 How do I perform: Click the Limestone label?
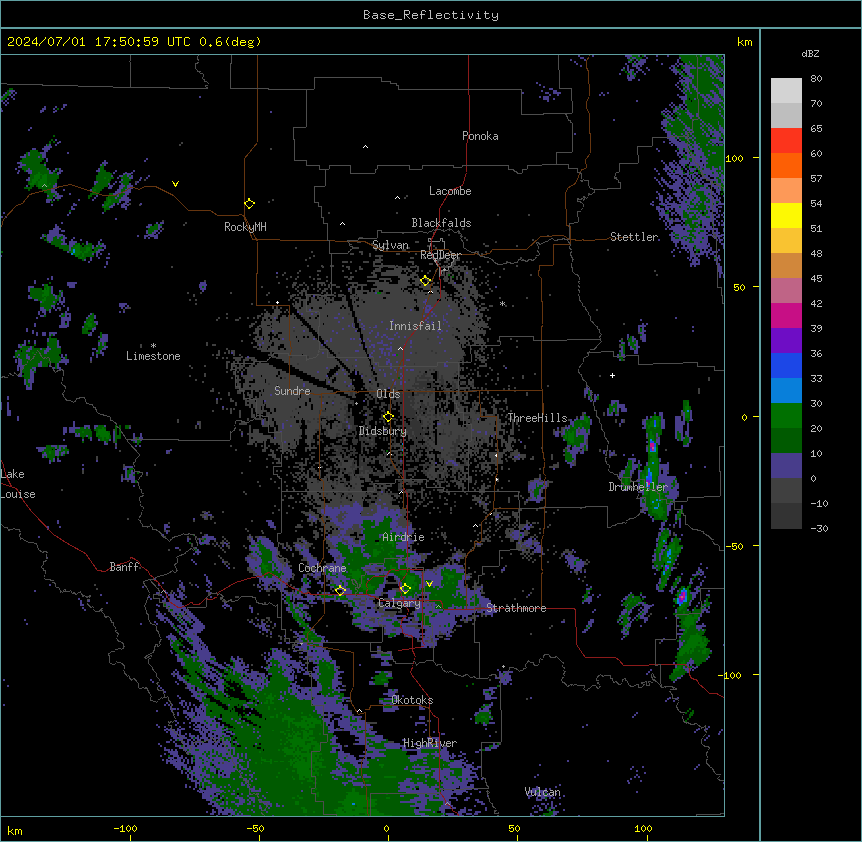153,356
